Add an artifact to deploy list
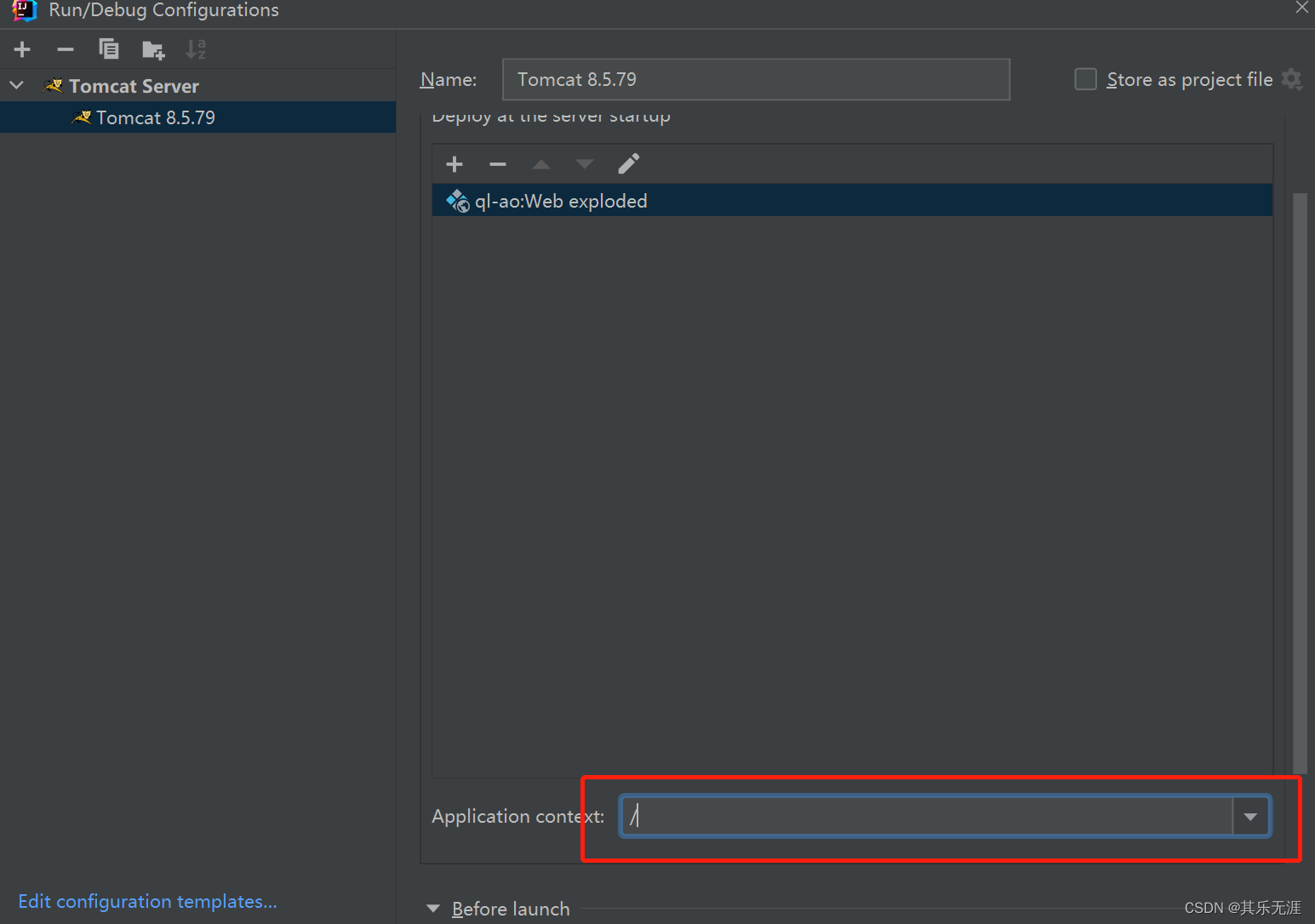 coord(455,164)
